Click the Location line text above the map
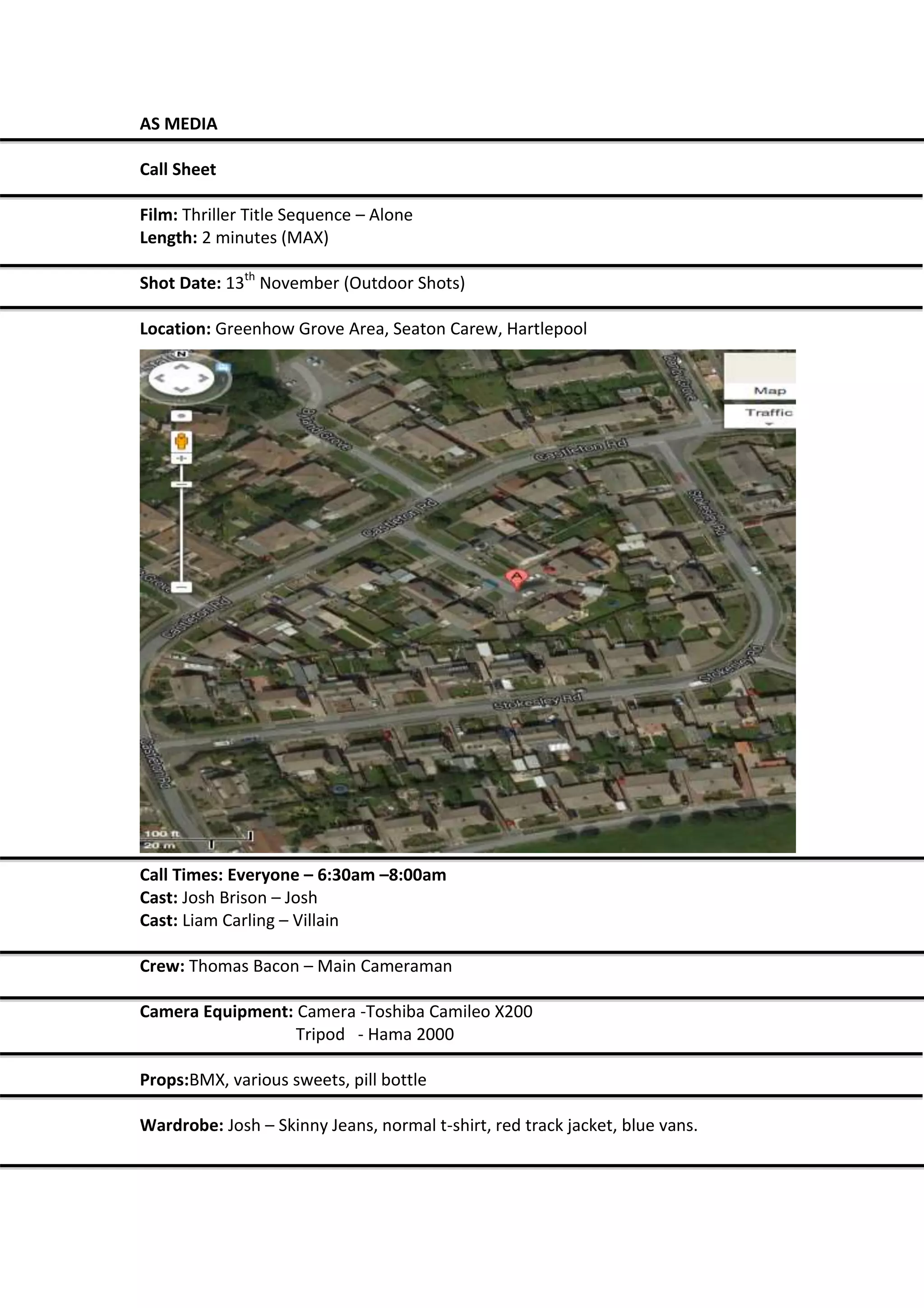Screen dimensions: 924x1308 point(363,329)
